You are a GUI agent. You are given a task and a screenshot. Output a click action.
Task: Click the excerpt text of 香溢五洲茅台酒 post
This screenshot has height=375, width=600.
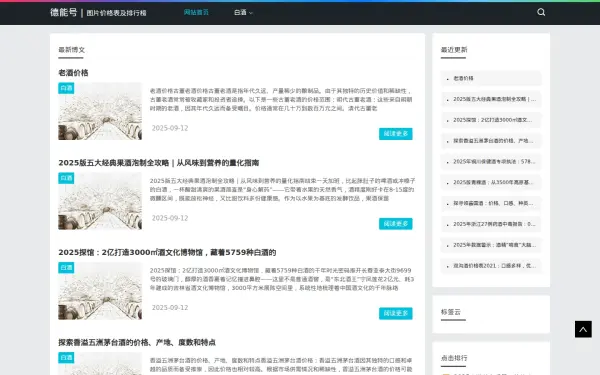[x=281, y=365]
